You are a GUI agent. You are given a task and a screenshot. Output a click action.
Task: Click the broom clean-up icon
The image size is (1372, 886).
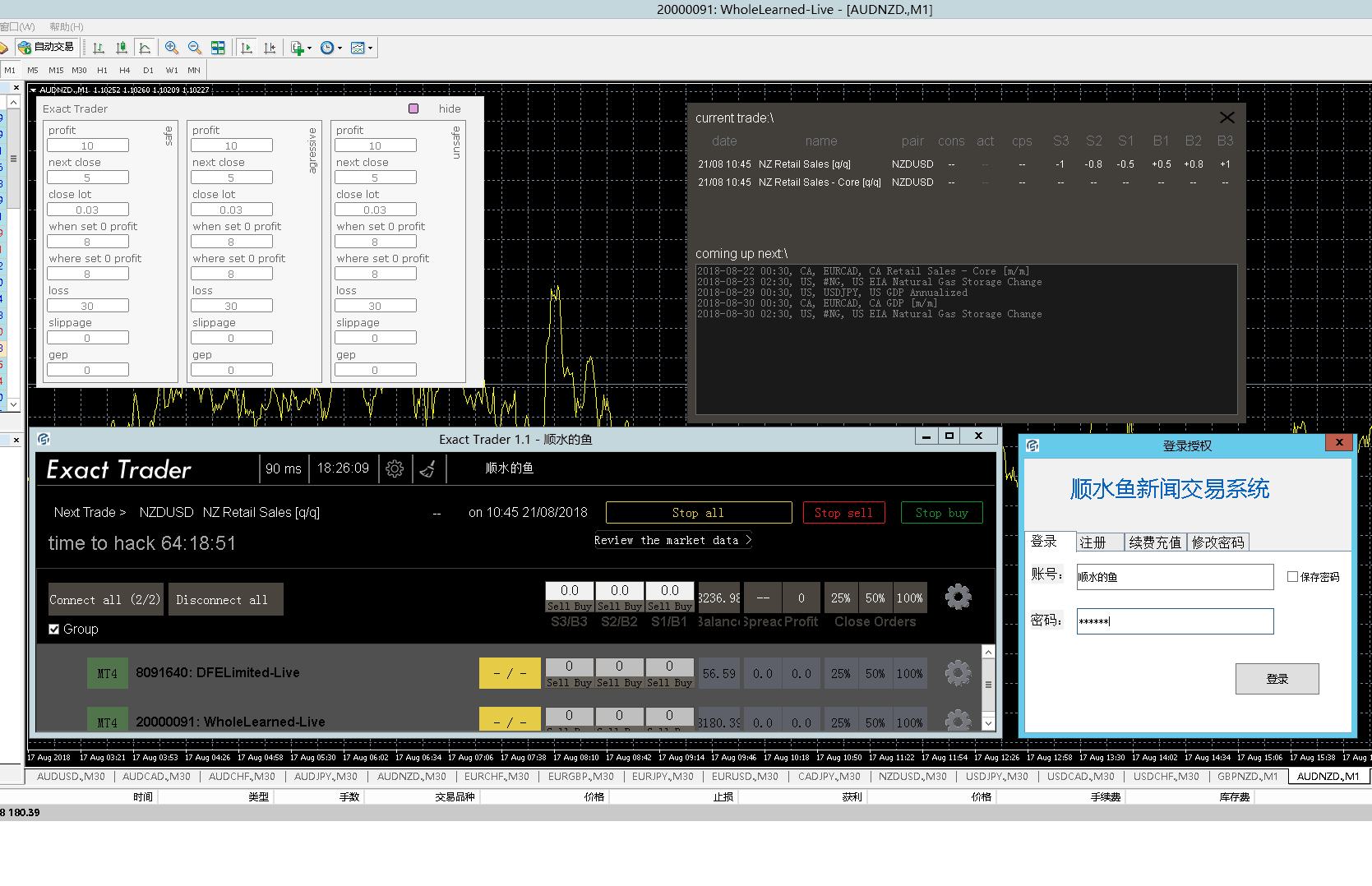click(x=427, y=468)
